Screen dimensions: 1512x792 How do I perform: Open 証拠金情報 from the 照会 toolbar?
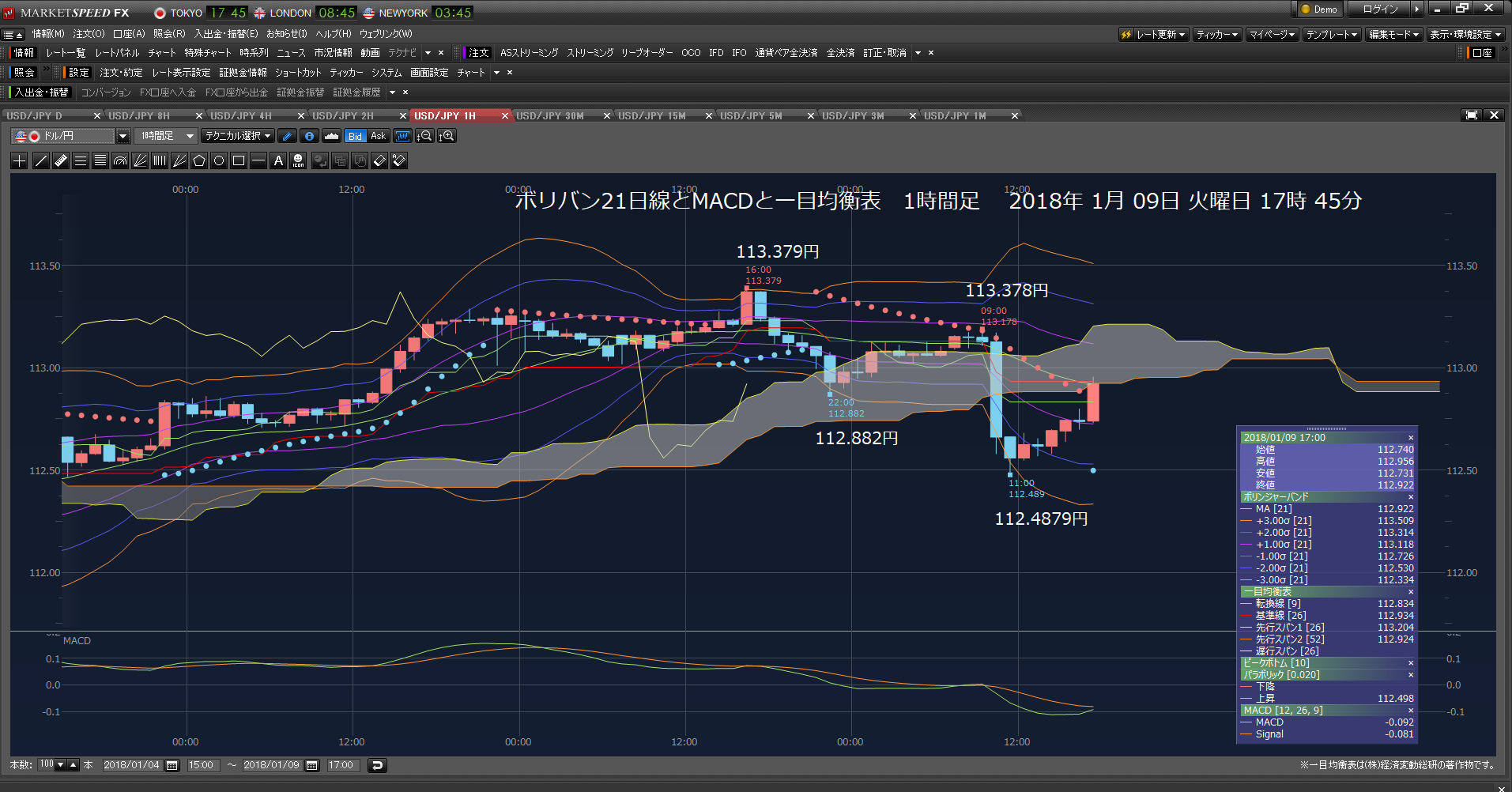[x=243, y=73]
